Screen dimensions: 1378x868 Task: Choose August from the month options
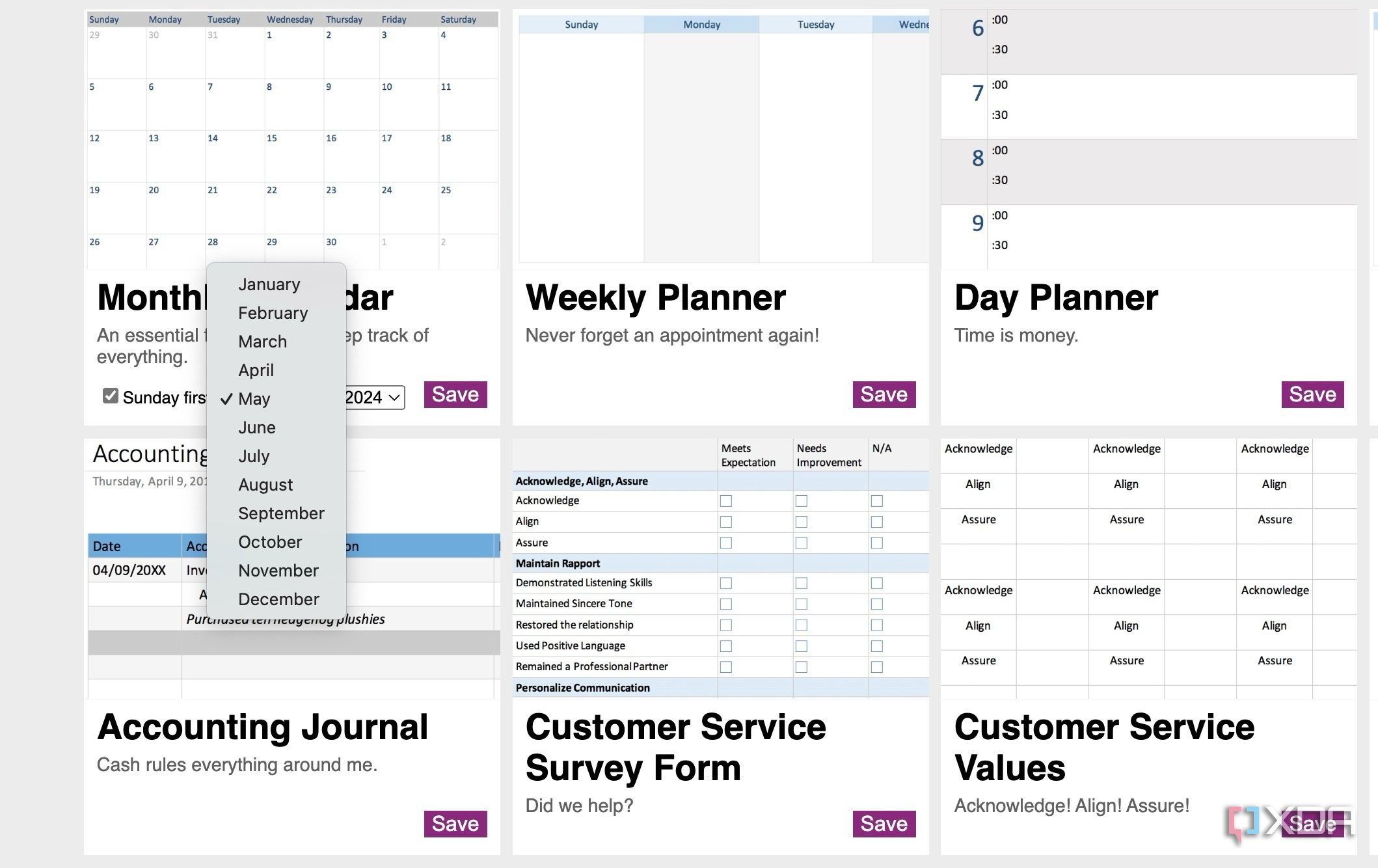point(265,485)
